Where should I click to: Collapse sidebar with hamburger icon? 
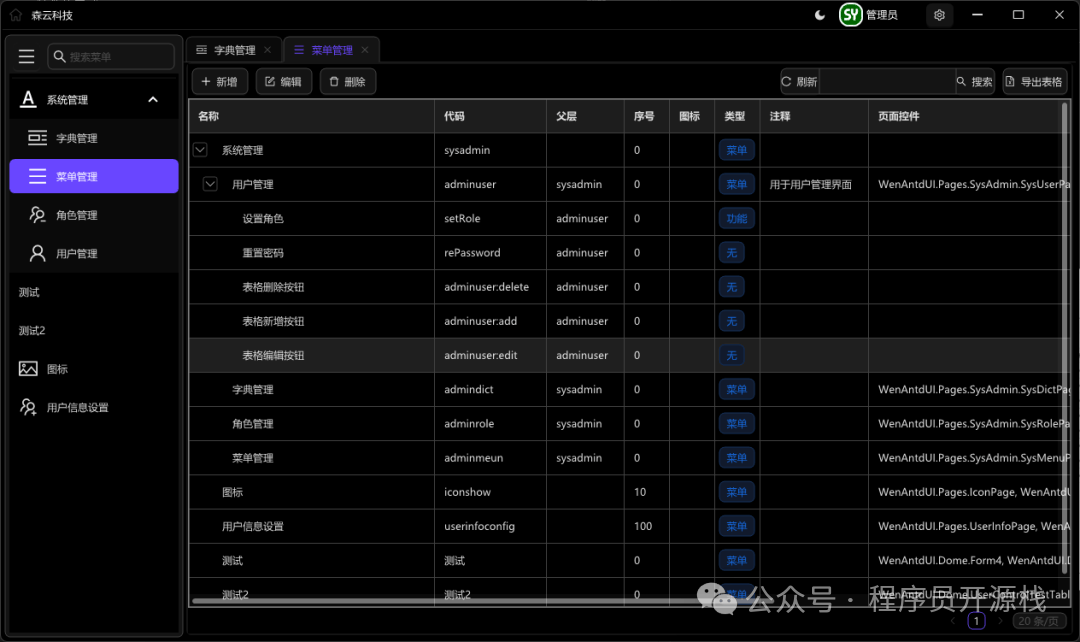pyautogui.click(x=26, y=56)
